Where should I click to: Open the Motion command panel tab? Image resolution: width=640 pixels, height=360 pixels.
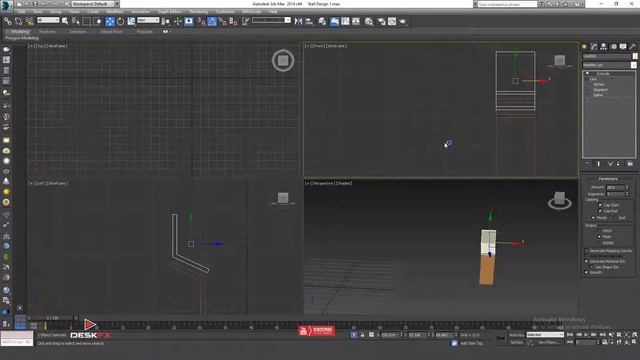pyautogui.click(x=613, y=47)
